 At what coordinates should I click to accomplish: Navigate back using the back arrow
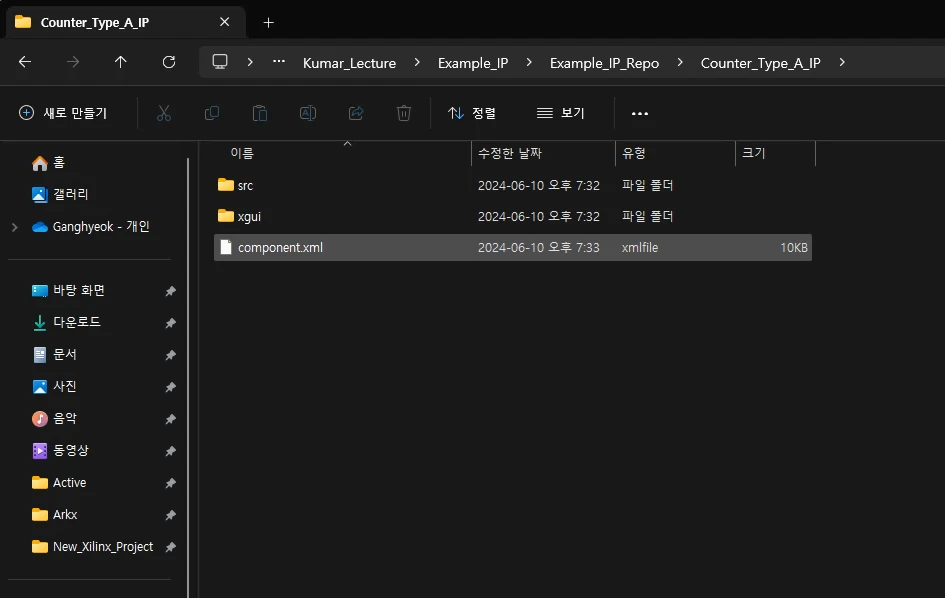click(x=24, y=62)
